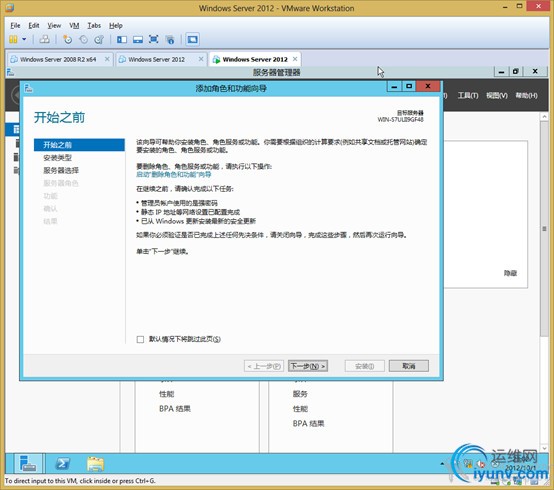Screen dimensions: 554x490
Task: Click the VMware Workstation title bar icon
Action: point(10,7)
